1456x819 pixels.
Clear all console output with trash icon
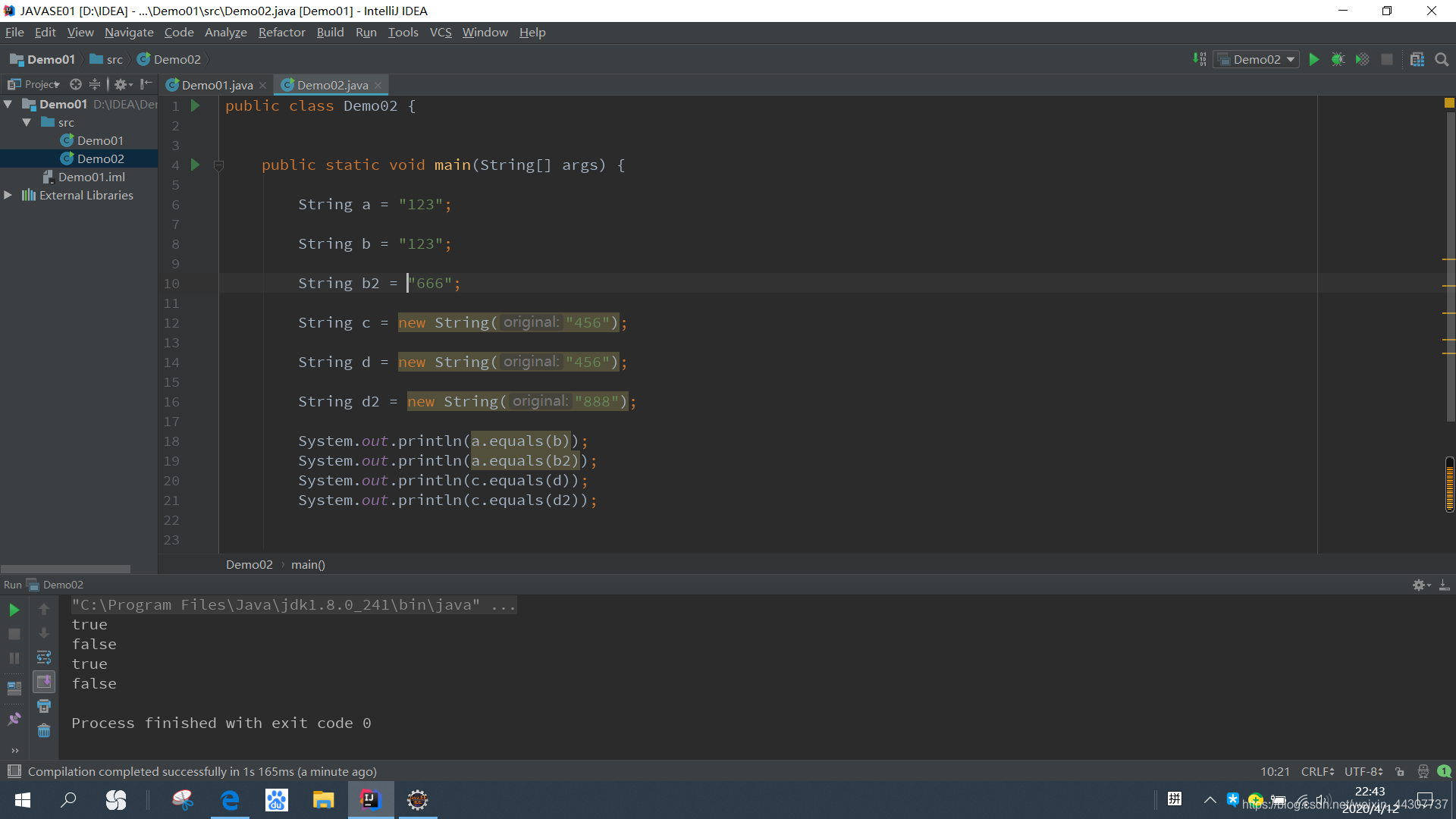44,730
